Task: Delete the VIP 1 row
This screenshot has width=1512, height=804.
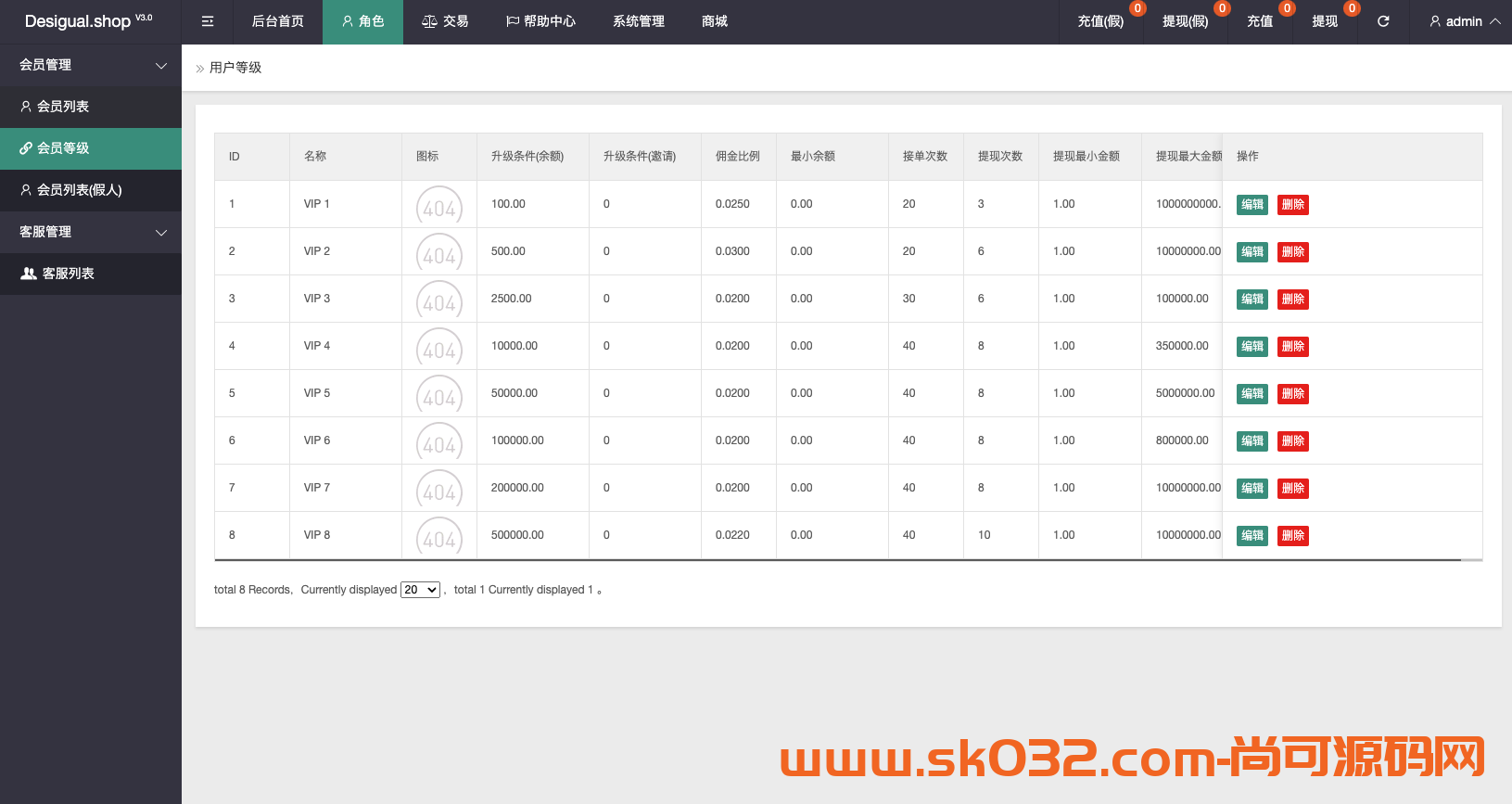Action: [1293, 205]
